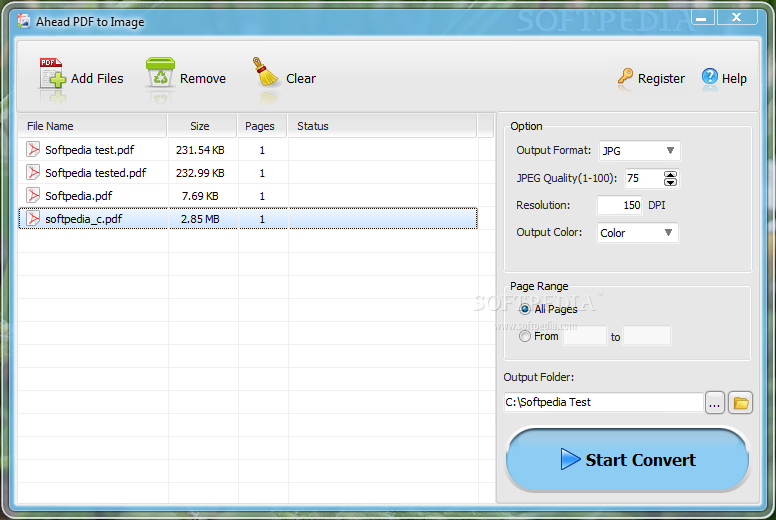Screen dimensions: 776x520
Task: Click PDF icon next to Softpedia test.pdf
Action: click(33, 149)
